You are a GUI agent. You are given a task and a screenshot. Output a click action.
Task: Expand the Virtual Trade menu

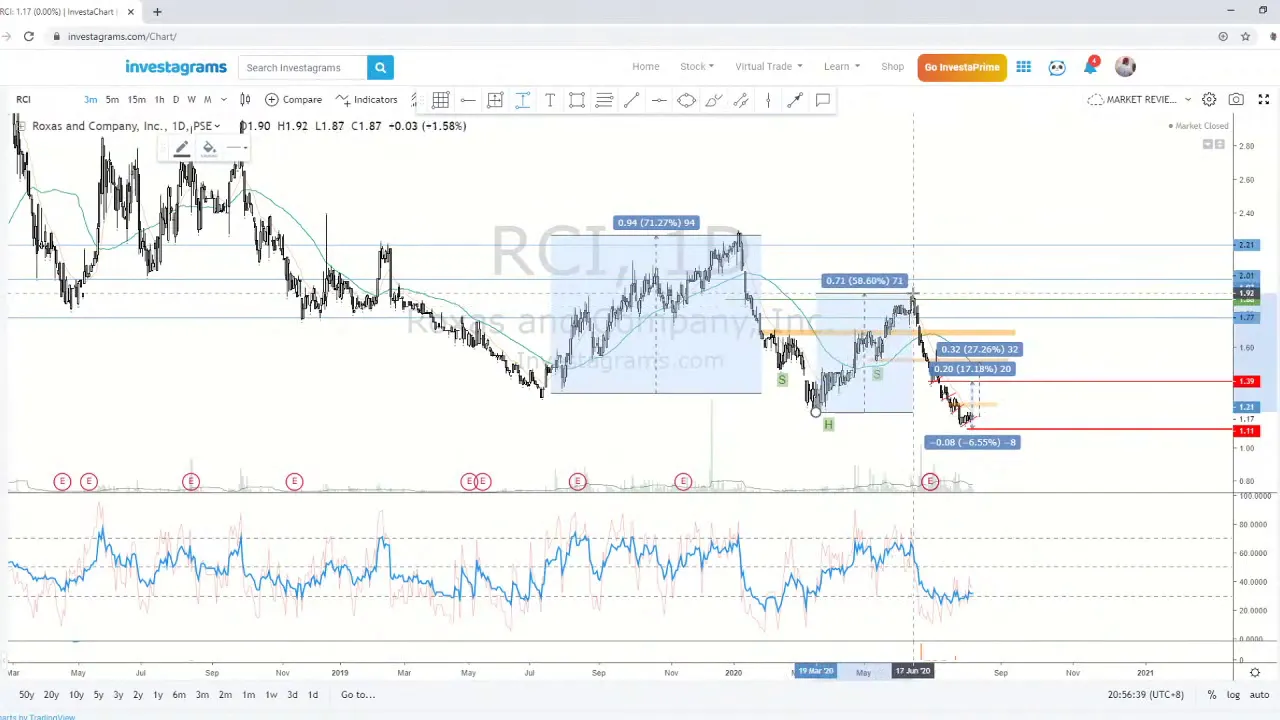coord(768,67)
